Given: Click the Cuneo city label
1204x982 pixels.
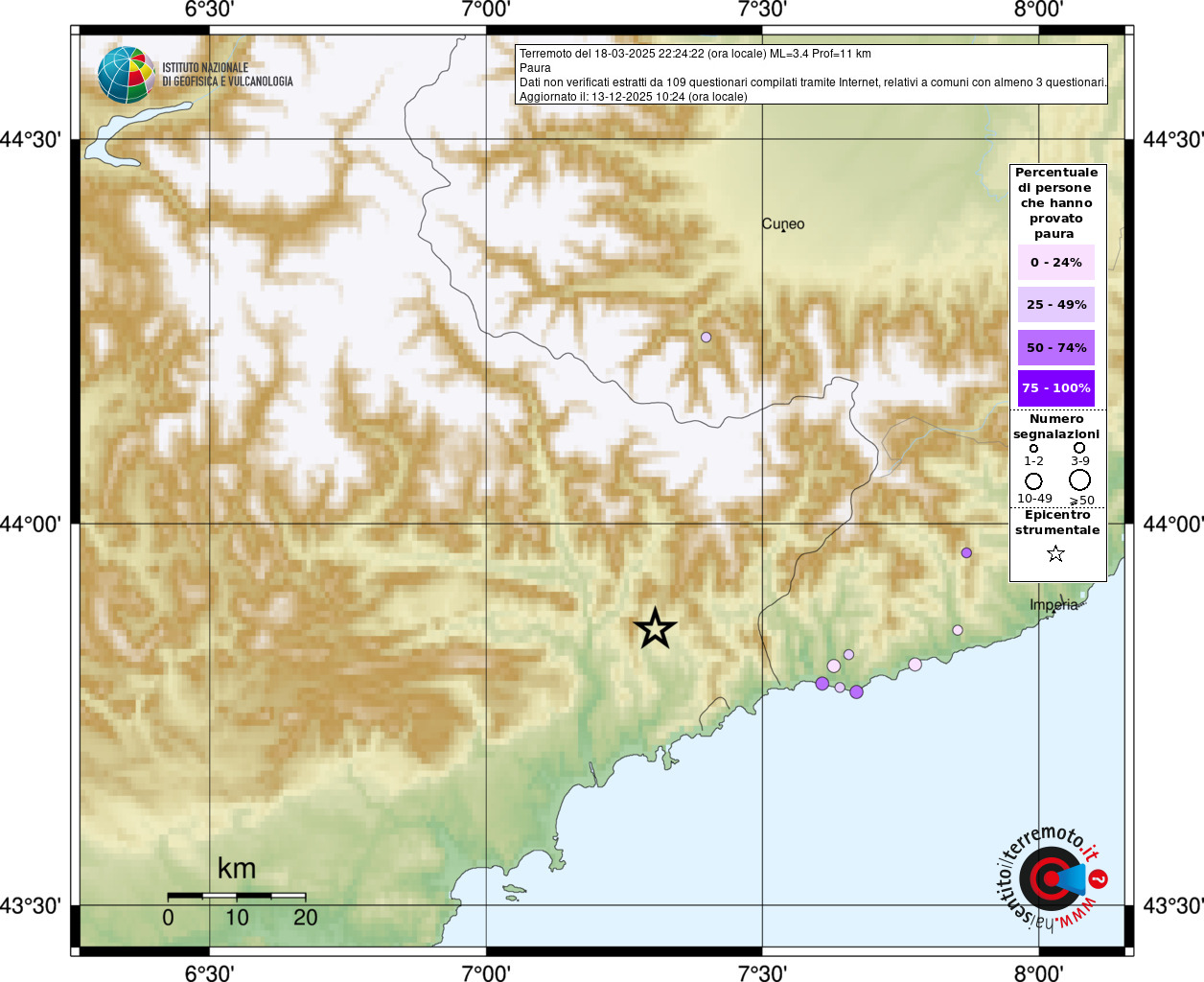Looking at the screenshot, I should [x=783, y=223].
